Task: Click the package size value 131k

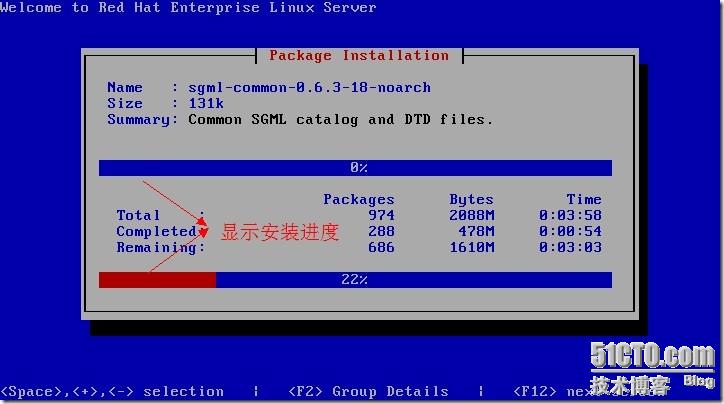Action: pyautogui.click(x=206, y=103)
